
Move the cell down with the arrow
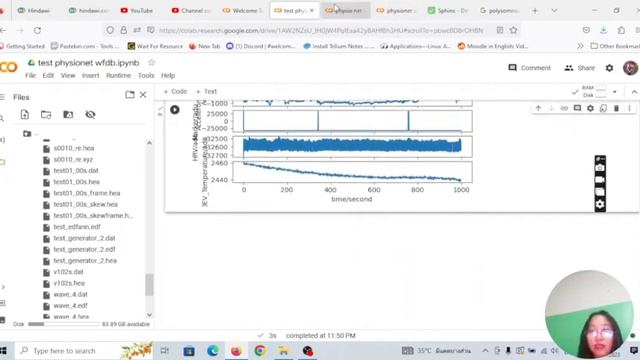(x=551, y=108)
